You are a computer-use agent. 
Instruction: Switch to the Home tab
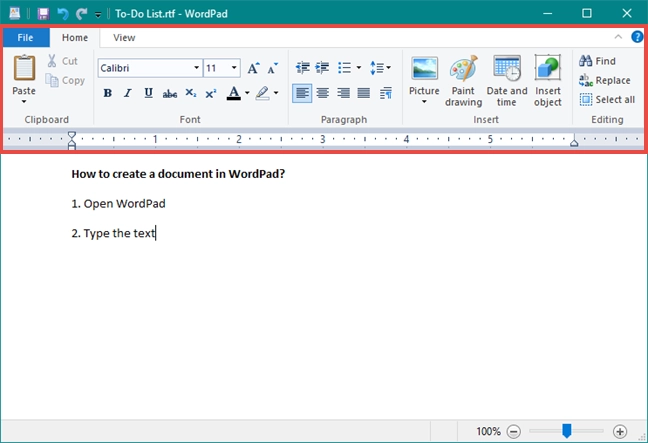click(75, 38)
